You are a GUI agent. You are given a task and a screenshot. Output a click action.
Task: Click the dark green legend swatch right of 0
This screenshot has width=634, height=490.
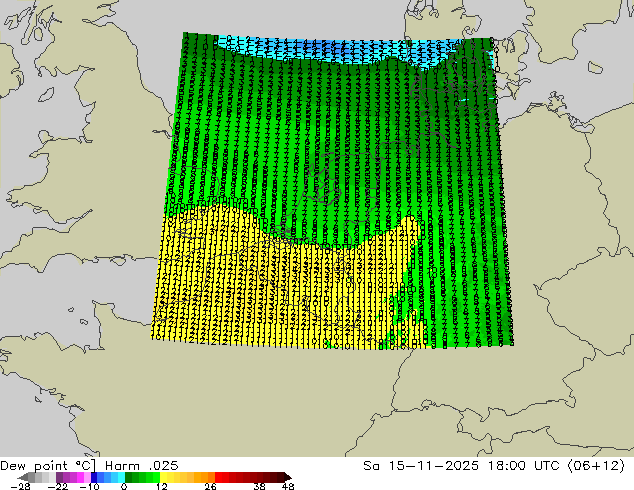(129, 477)
